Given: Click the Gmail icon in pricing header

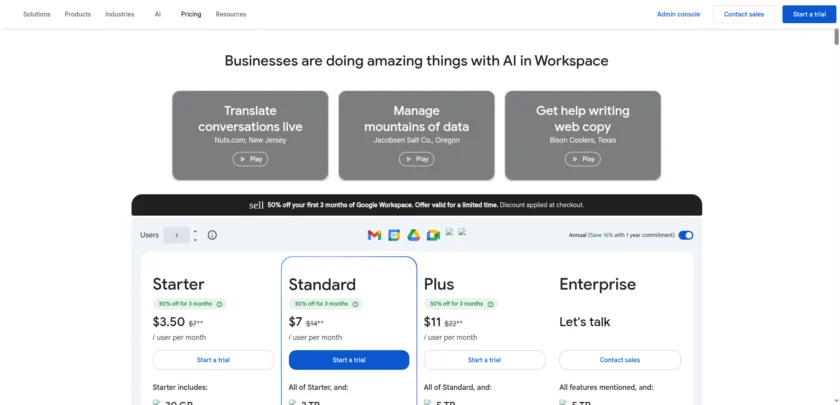Looking at the screenshot, I should click(x=374, y=235).
